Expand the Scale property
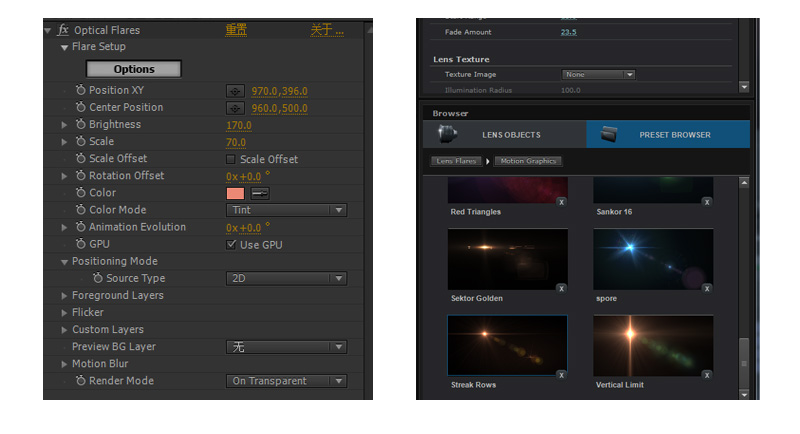The width and height of the screenshot is (800, 434). point(64,142)
